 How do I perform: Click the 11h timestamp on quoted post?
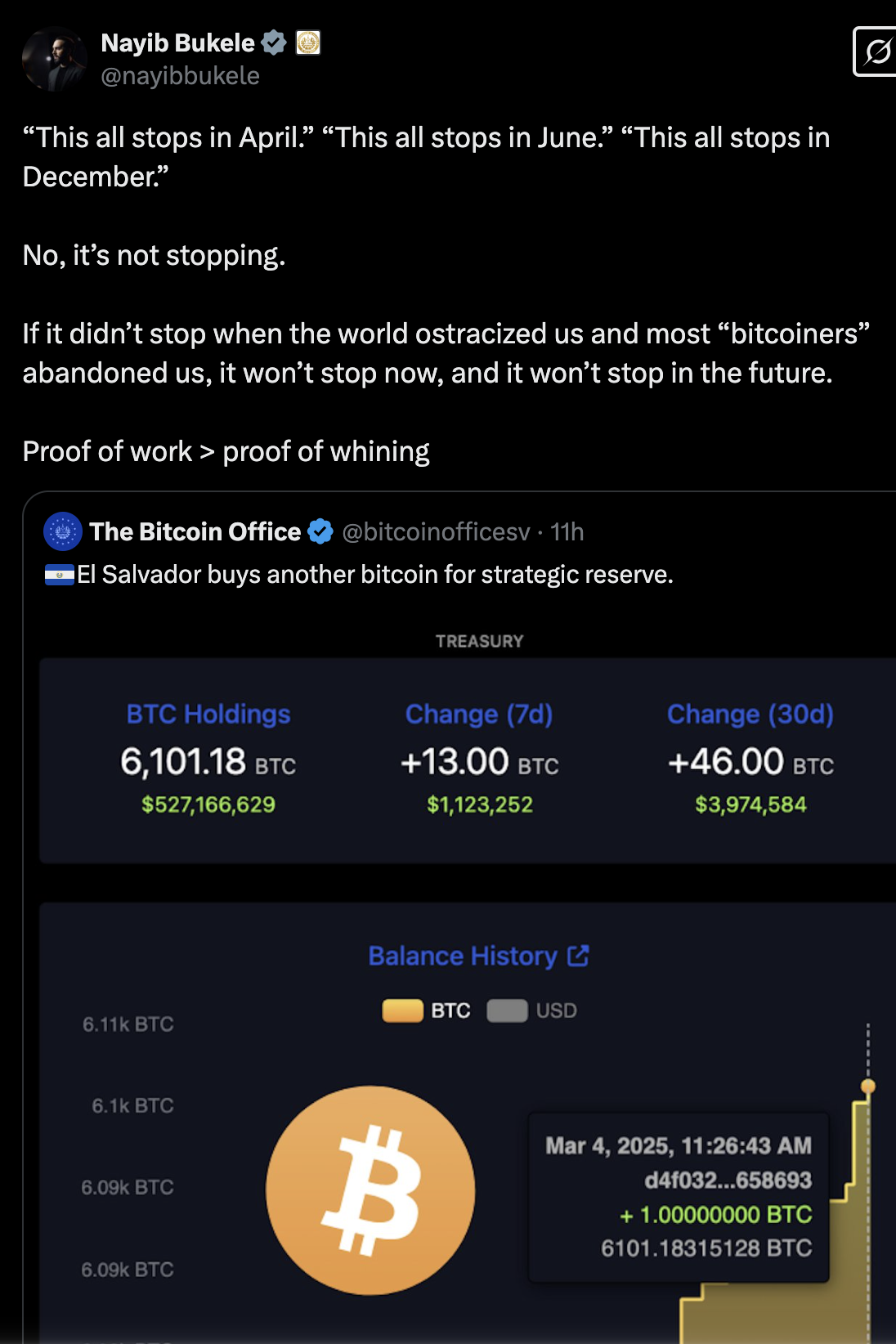[x=567, y=532]
